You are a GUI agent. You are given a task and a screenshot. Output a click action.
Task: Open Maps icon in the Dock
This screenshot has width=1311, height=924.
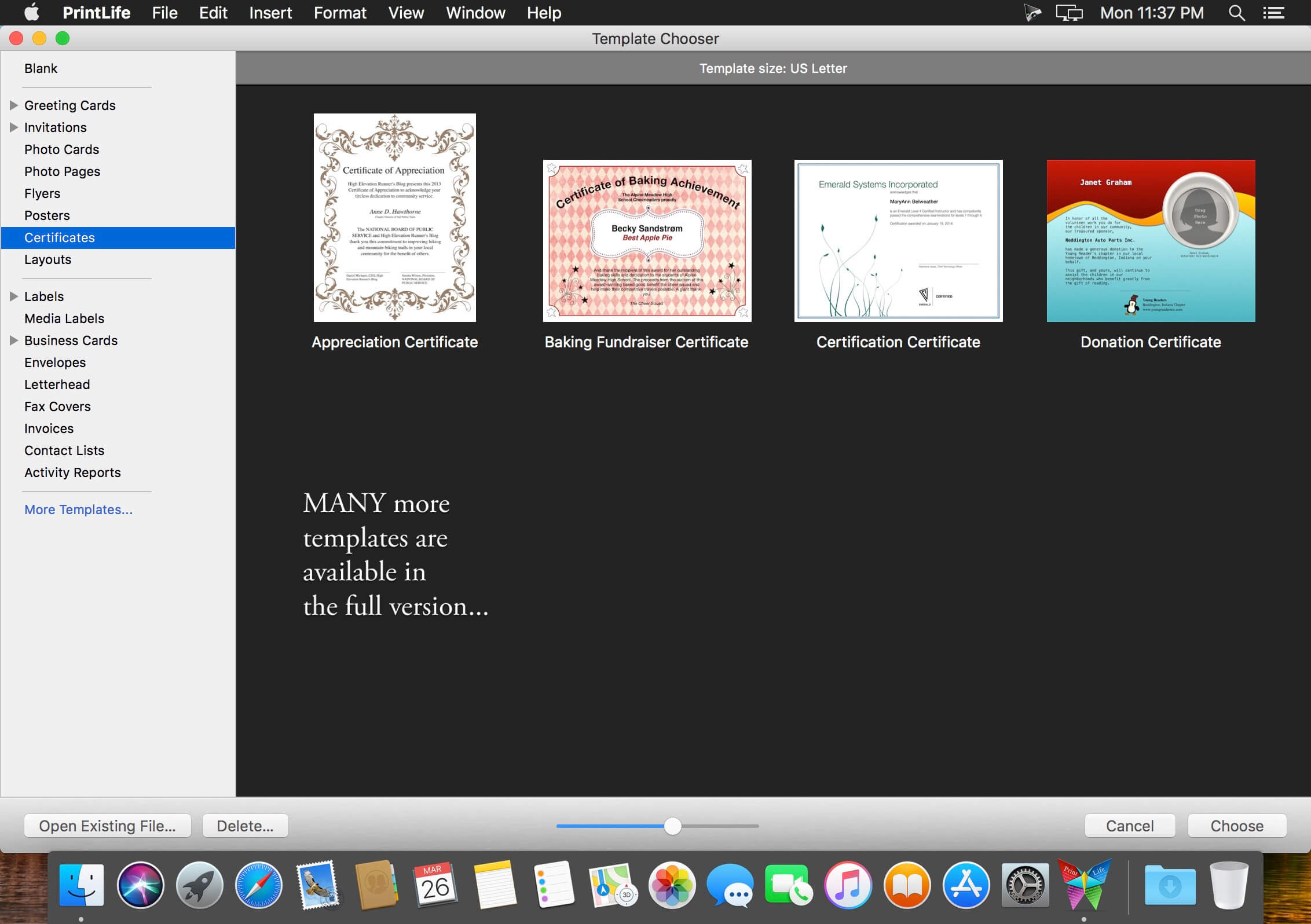coord(613,885)
